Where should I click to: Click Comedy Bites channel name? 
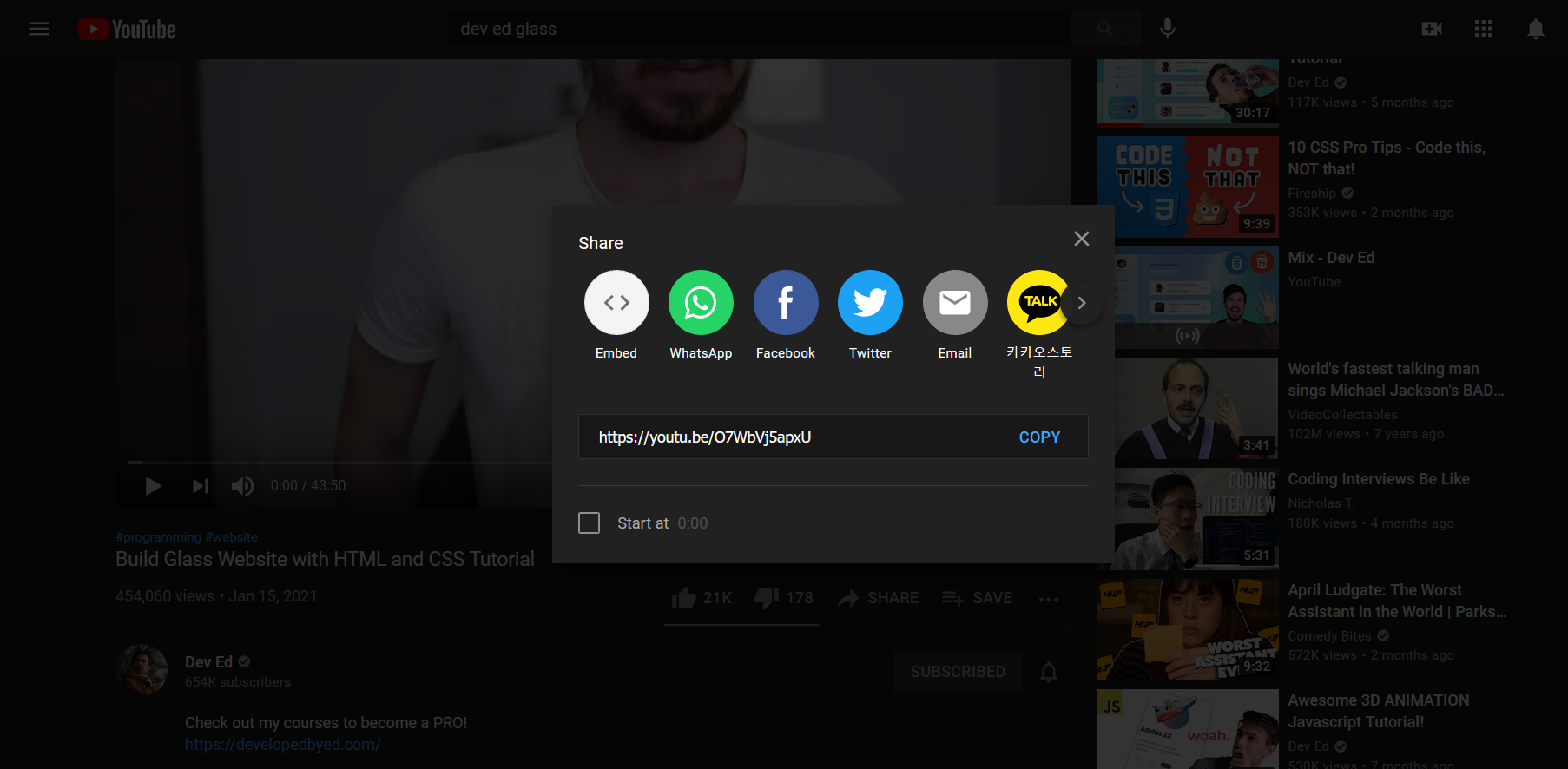pos(1329,636)
